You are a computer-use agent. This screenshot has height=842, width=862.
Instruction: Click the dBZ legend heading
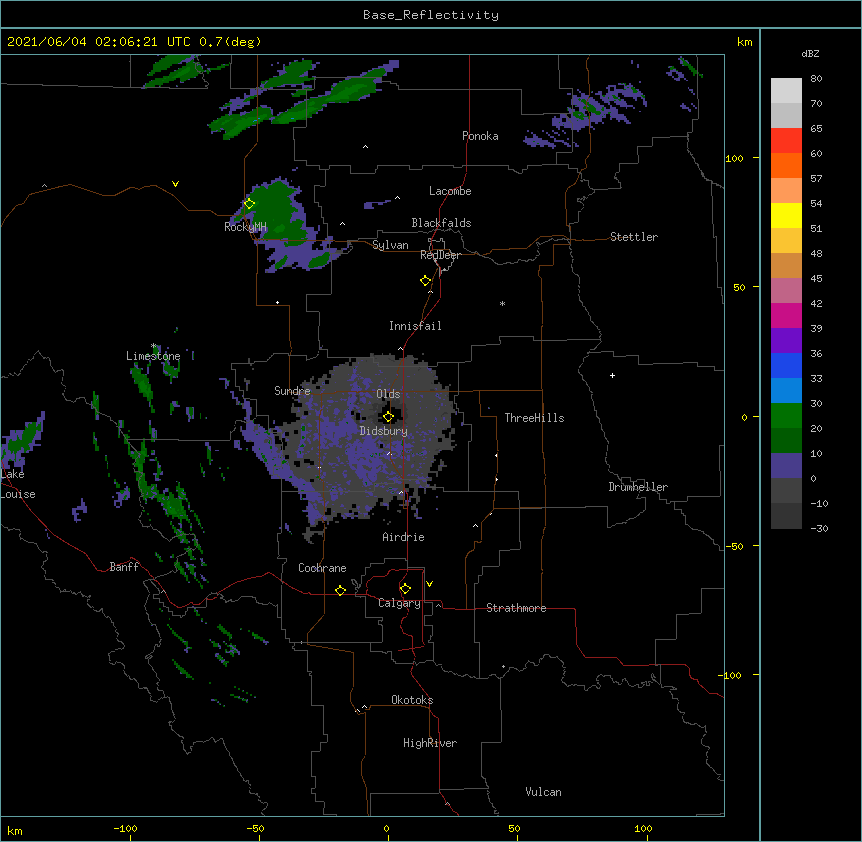810,53
